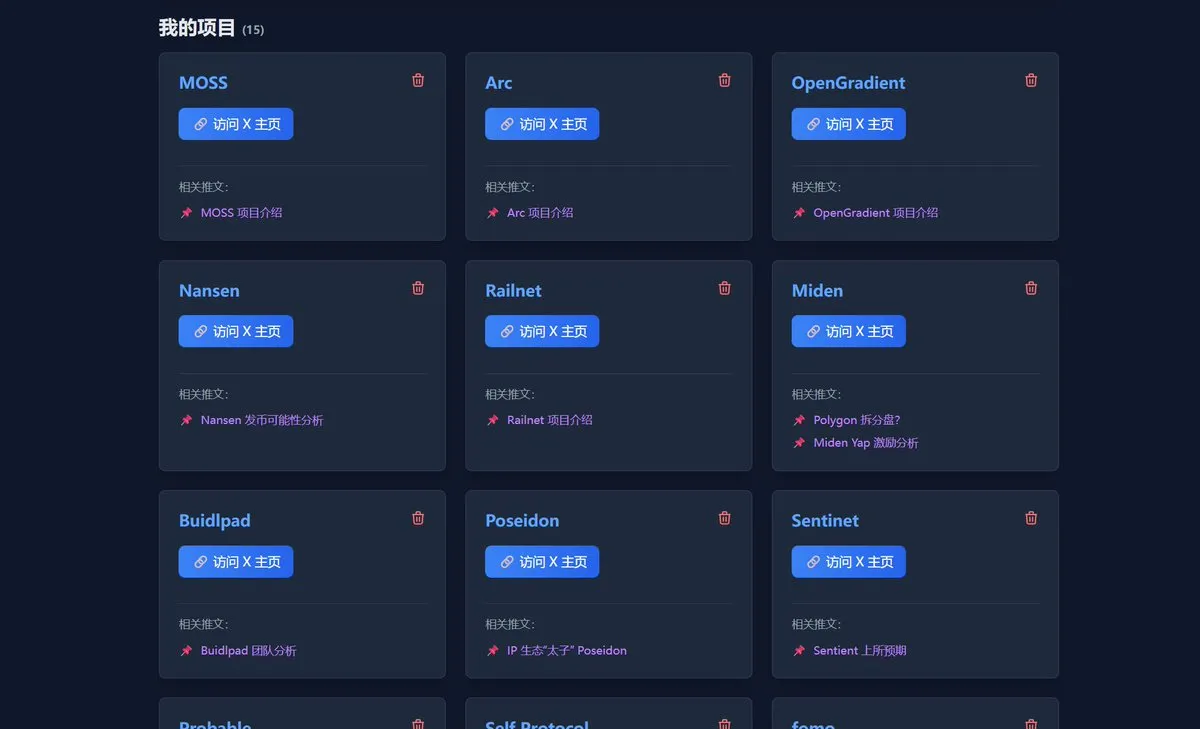Open the Sentient 上所预期 link
This screenshot has height=729, width=1200.
(x=859, y=651)
